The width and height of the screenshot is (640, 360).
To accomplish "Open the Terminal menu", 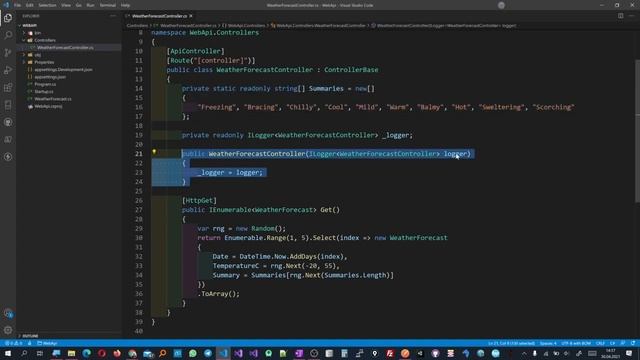I will (x=107, y=5).
